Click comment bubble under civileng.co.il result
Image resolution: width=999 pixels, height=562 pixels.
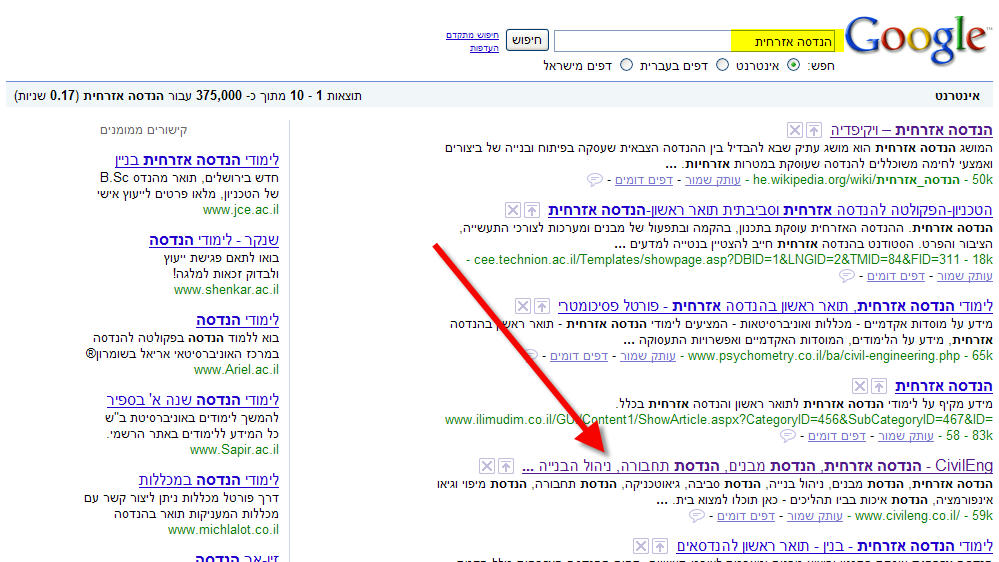696,515
